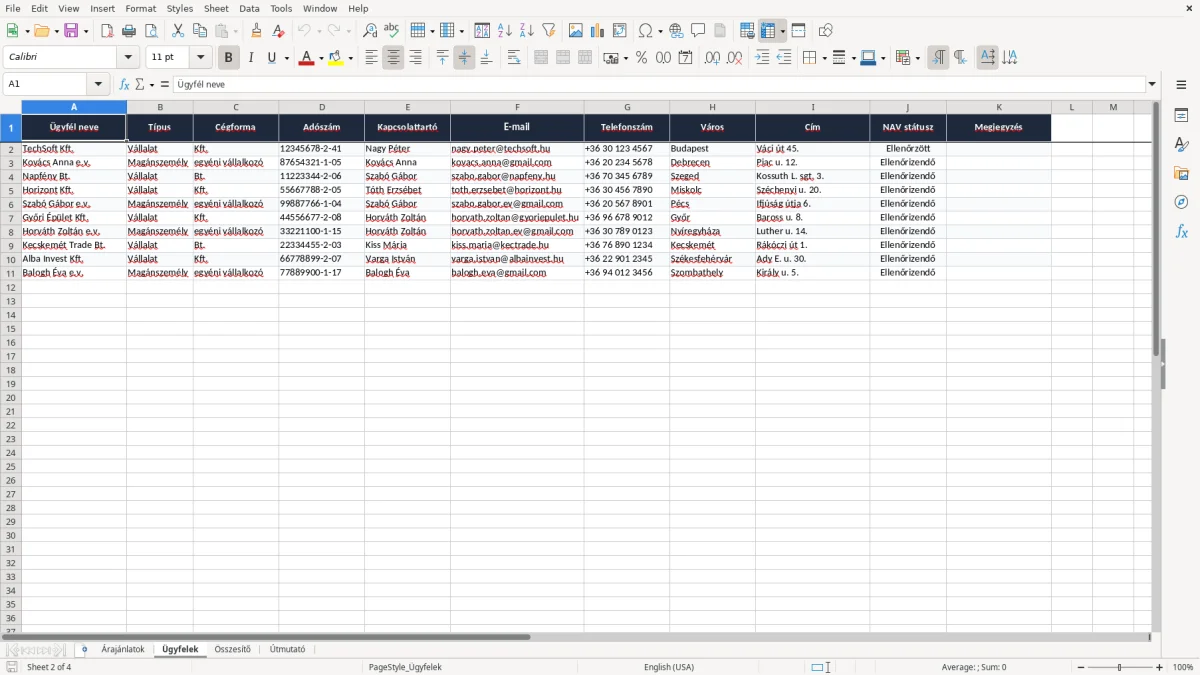Click Sort Ascending icon
This screenshot has width=1200, height=675.
pos(504,31)
